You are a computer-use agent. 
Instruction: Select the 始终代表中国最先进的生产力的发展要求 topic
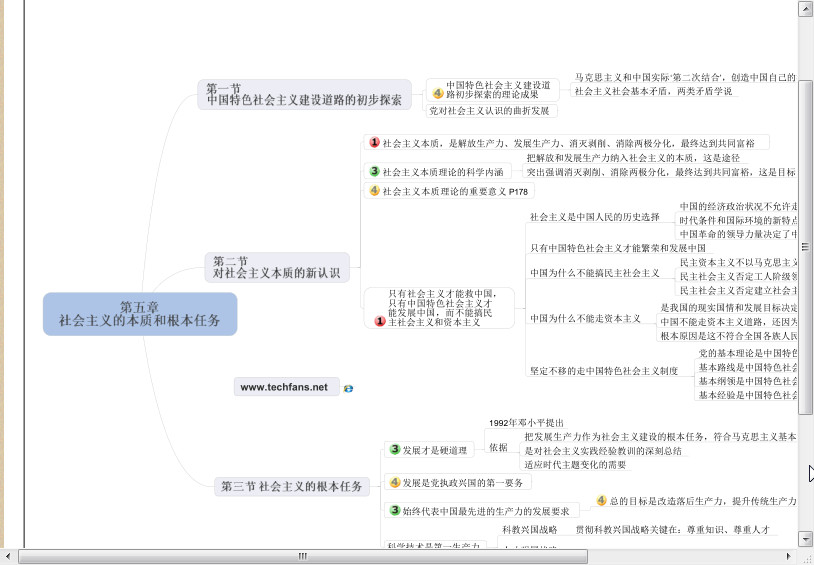tap(481, 511)
